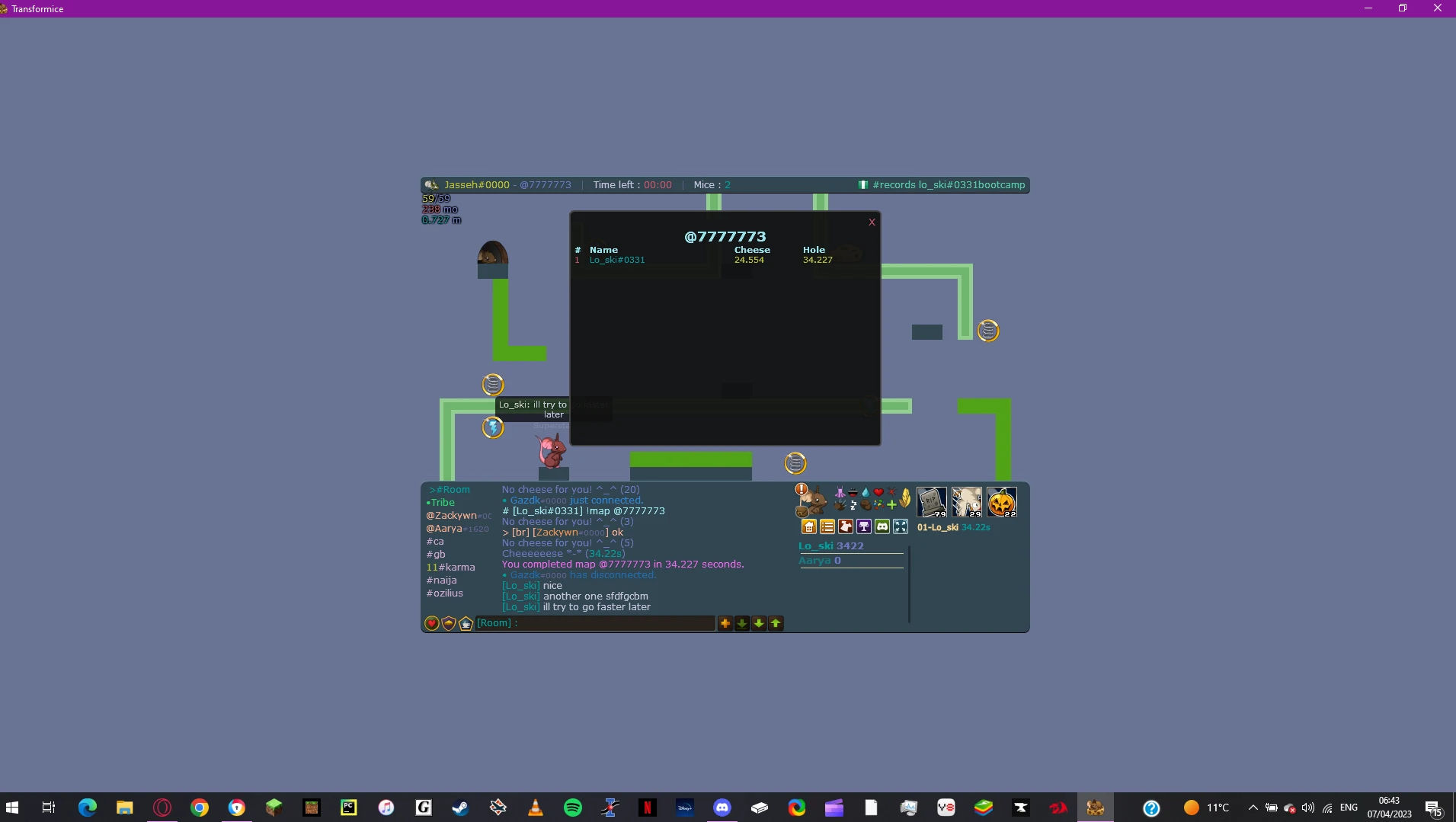Viewport: 1456px width, 822px height.
Task: Click the @7777773 map code in title bar
Action: click(x=546, y=185)
